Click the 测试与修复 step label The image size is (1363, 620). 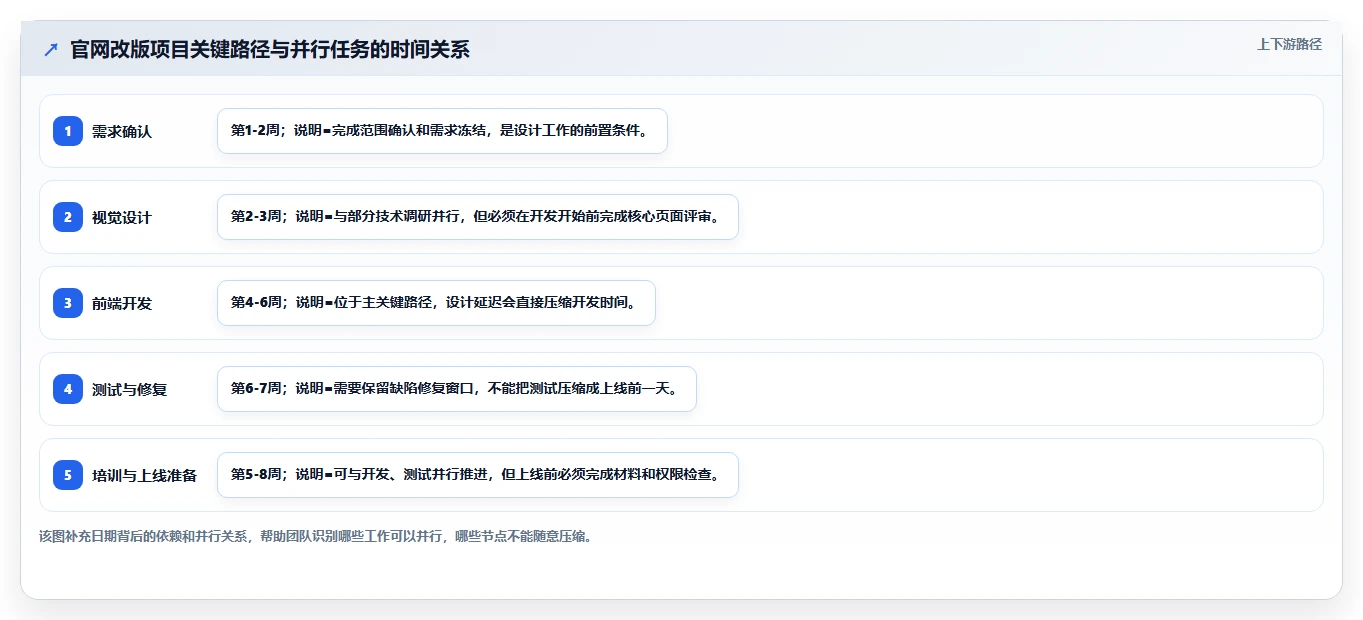pyautogui.click(x=129, y=389)
